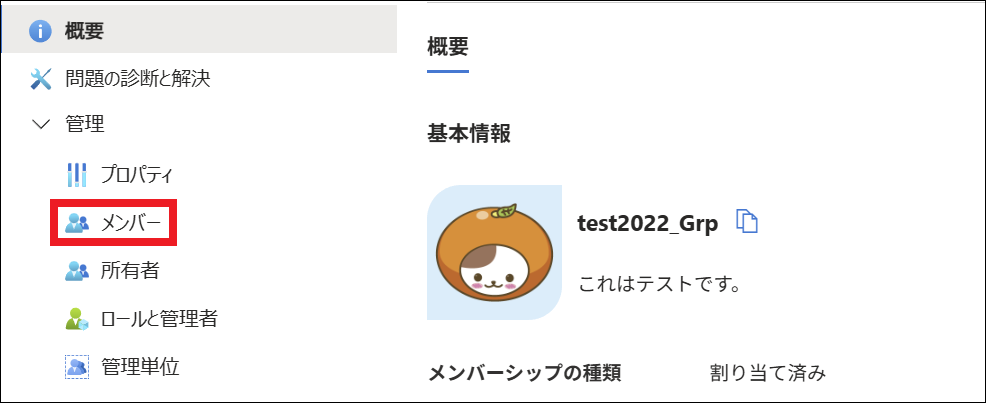The image size is (986, 403).
Task: Collapse the 管理 section chevron
Action: (41, 124)
